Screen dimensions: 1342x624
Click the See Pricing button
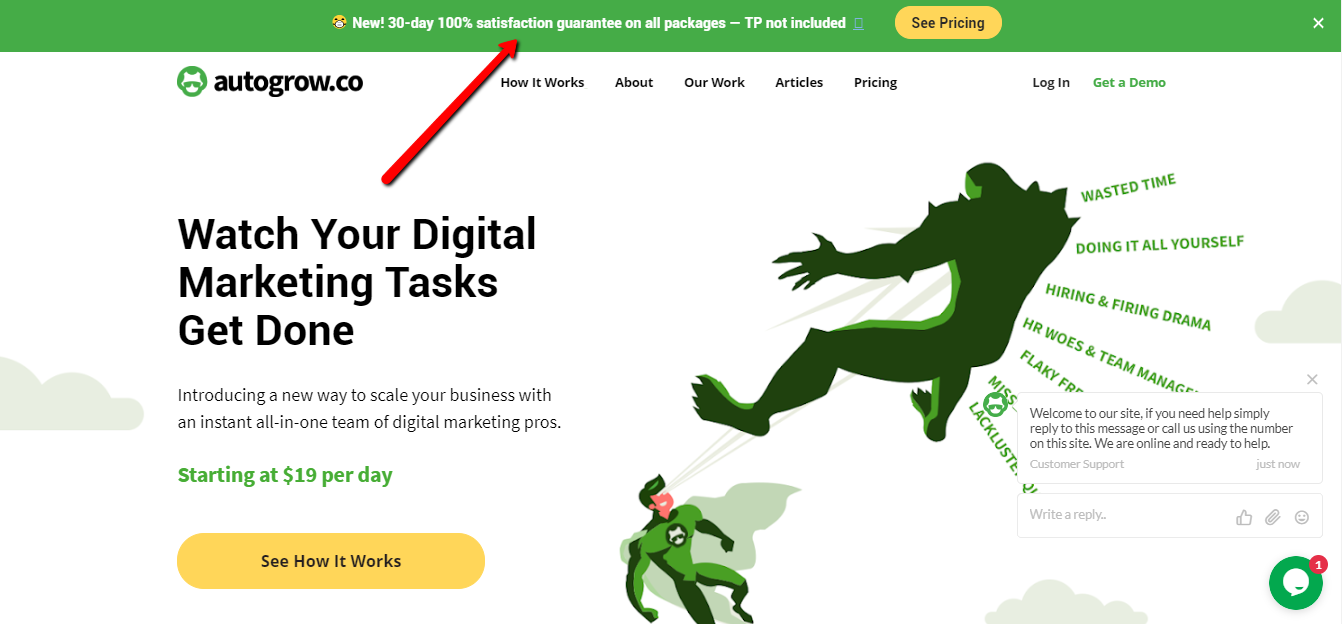[x=948, y=22]
